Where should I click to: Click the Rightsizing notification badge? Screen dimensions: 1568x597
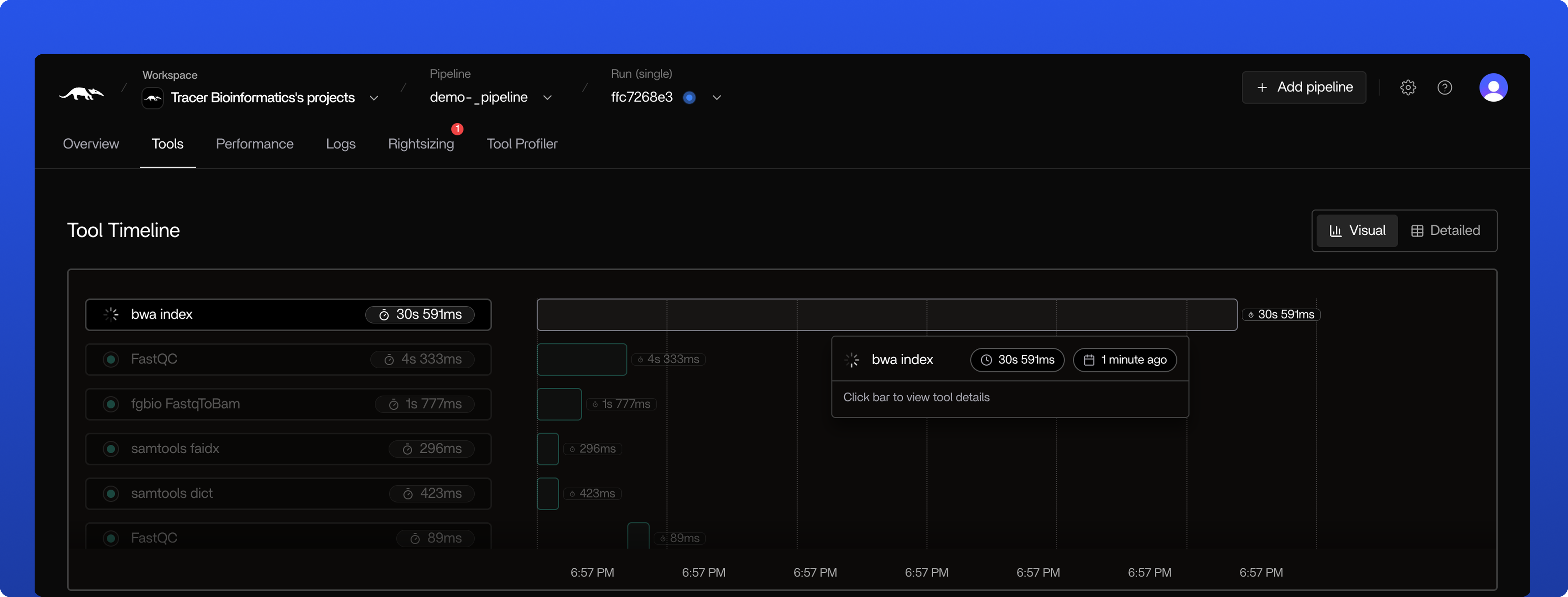click(x=457, y=129)
